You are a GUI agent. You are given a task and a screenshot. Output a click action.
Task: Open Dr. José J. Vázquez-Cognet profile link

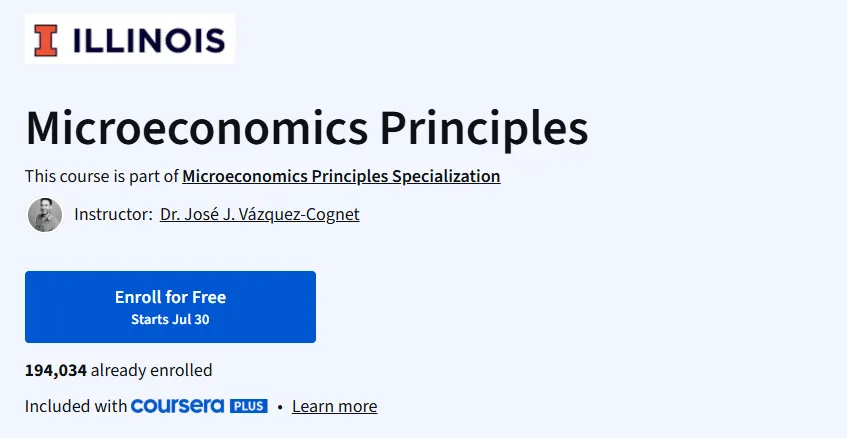click(x=259, y=214)
